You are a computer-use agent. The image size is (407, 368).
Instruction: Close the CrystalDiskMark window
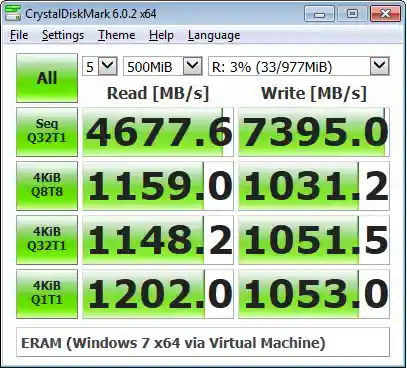[x=385, y=14]
